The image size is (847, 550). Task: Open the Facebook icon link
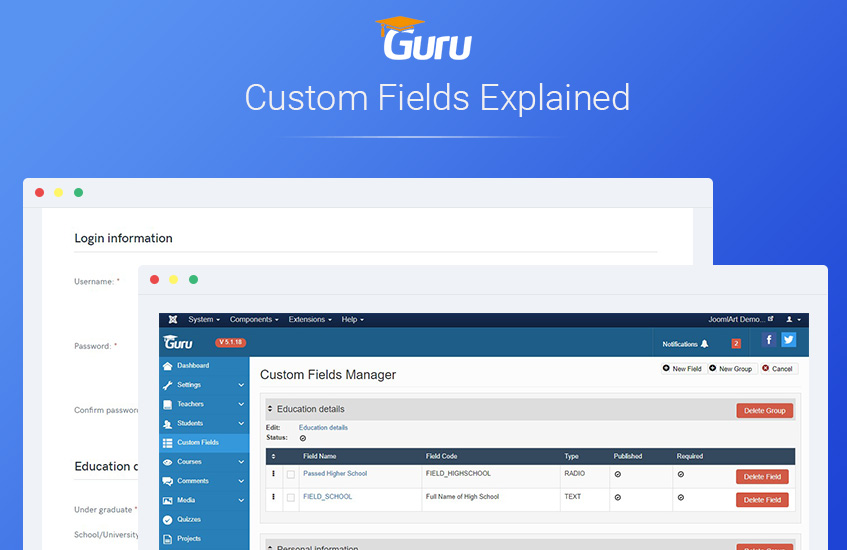770,340
